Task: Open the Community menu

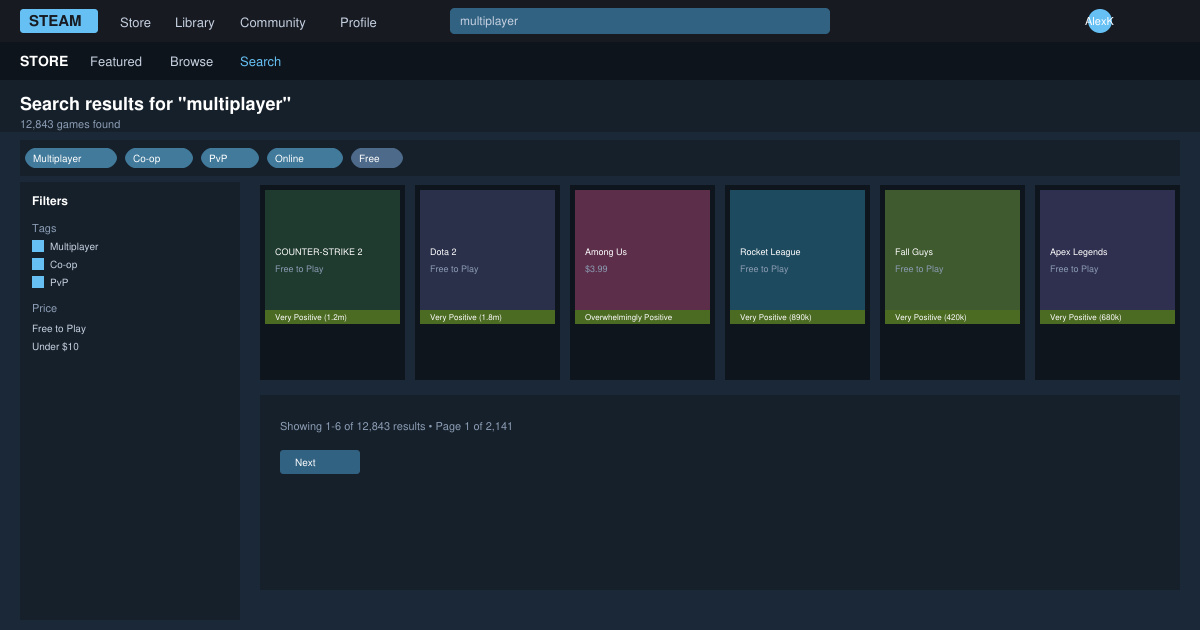Action: coord(273,22)
